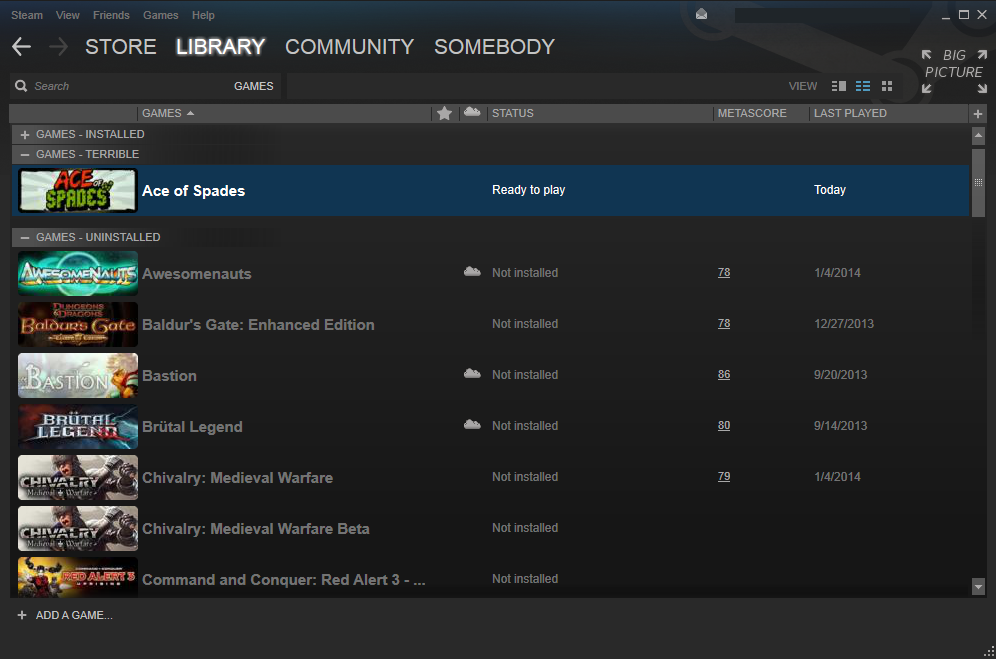This screenshot has width=996, height=659.
Task: Click Brütal Legend date 9/14/2013
Action: click(x=840, y=425)
